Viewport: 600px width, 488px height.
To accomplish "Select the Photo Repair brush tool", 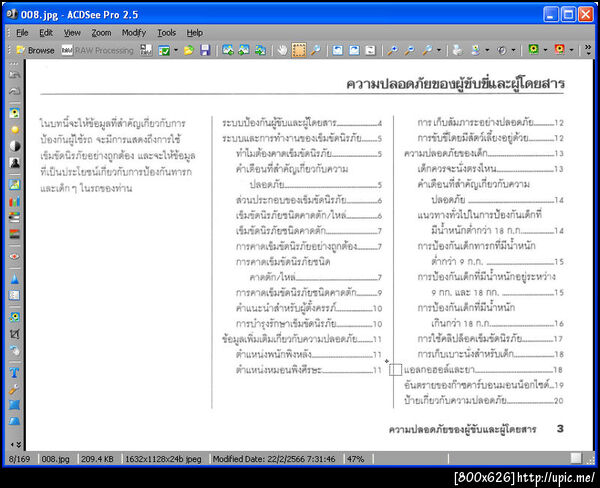I will point(15,389).
